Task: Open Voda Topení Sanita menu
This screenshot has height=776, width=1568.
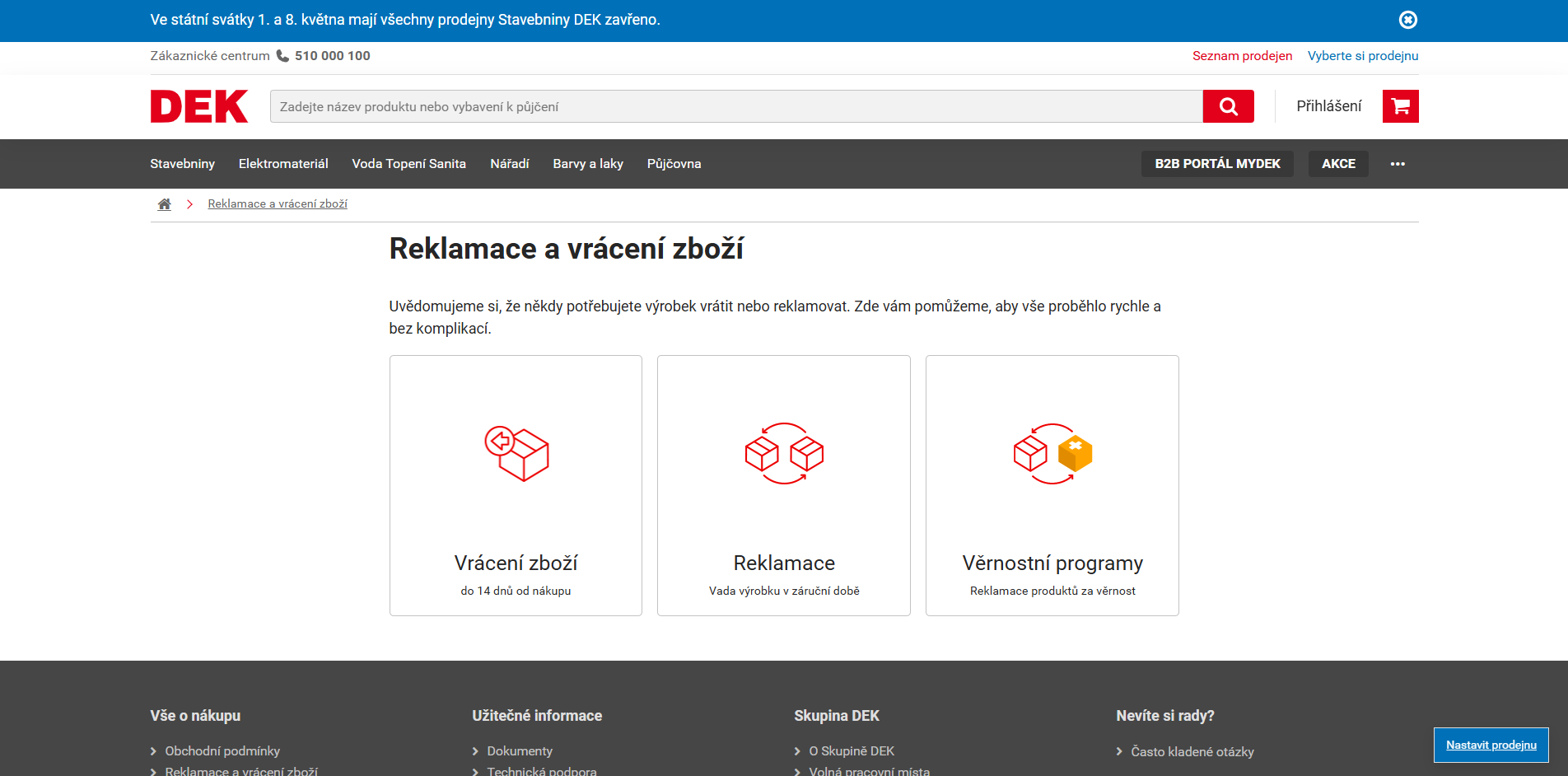Action: [408, 164]
